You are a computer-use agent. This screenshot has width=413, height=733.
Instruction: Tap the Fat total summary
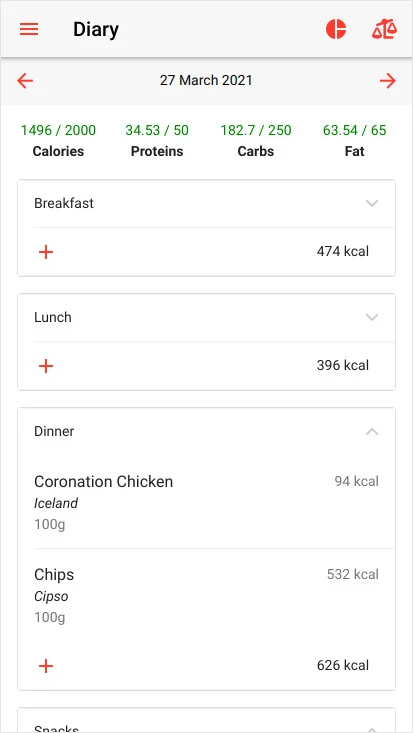355,140
